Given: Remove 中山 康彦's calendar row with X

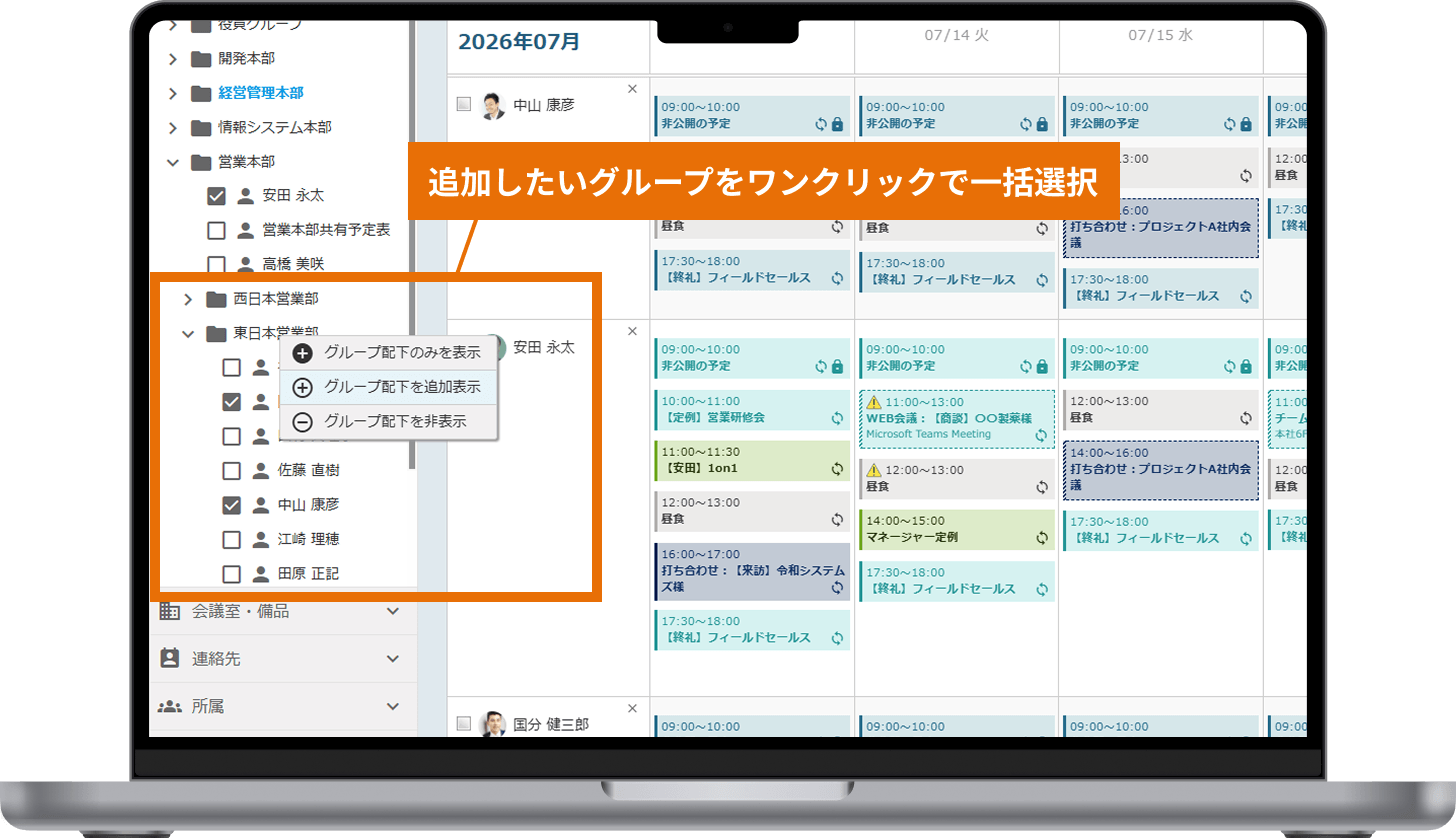Looking at the screenshot, I should [632, 89].
